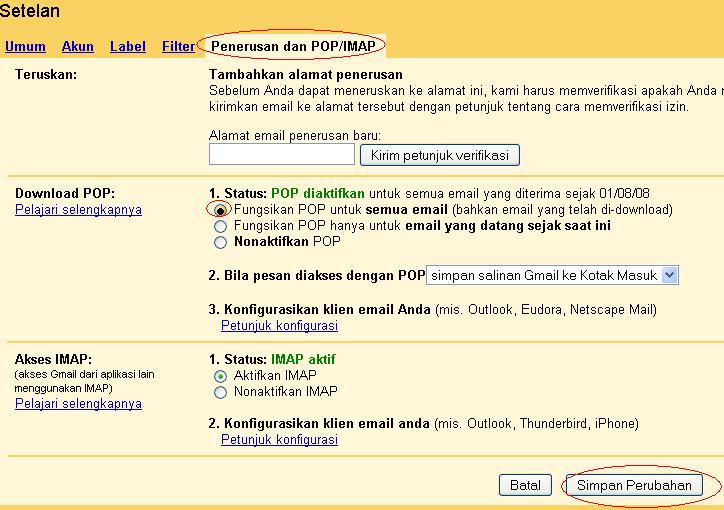Switch to the Akun tab
724x510 pixels.
pos(78,46)
